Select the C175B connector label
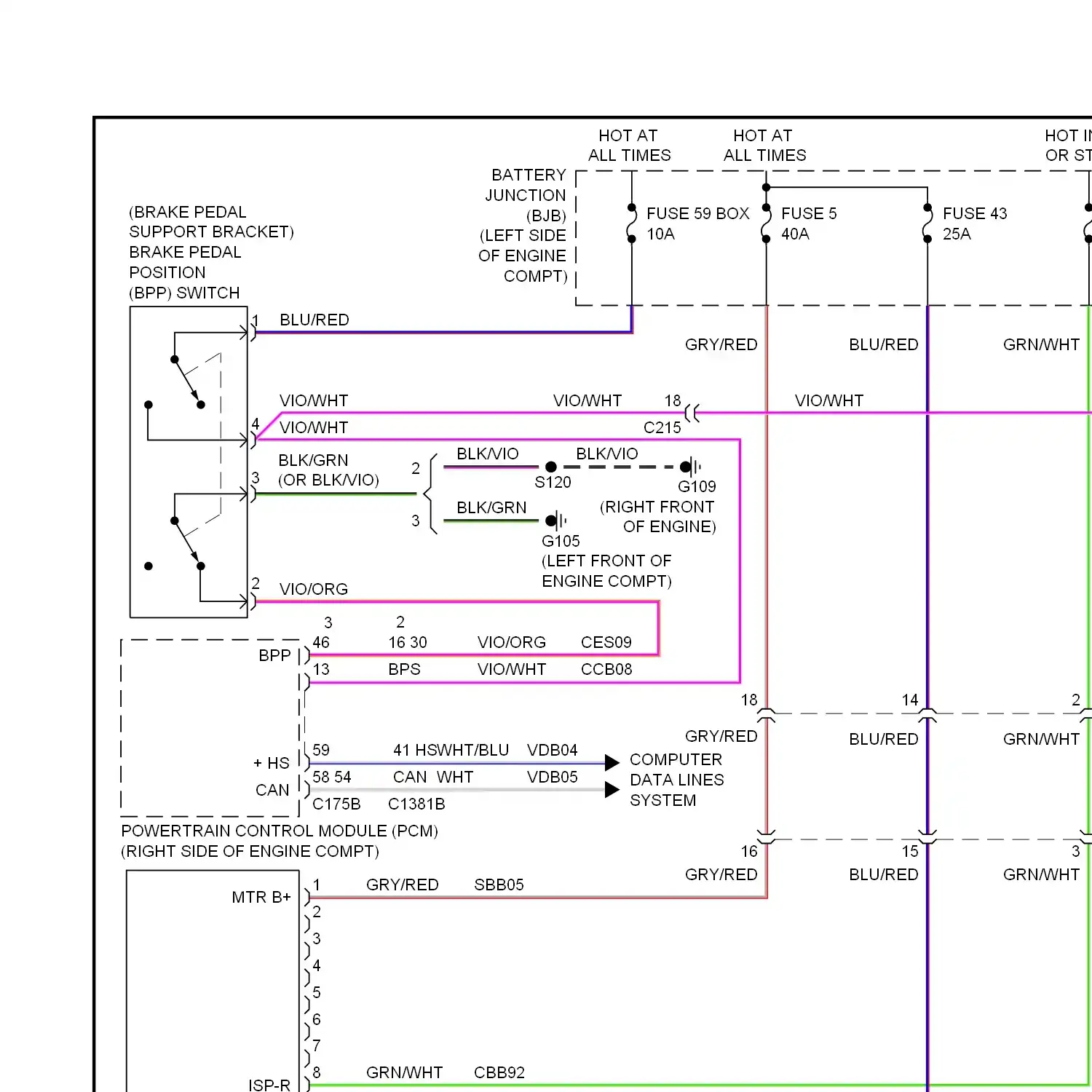The width and height of the screenshot is (1092, 1092). [336, 804]
